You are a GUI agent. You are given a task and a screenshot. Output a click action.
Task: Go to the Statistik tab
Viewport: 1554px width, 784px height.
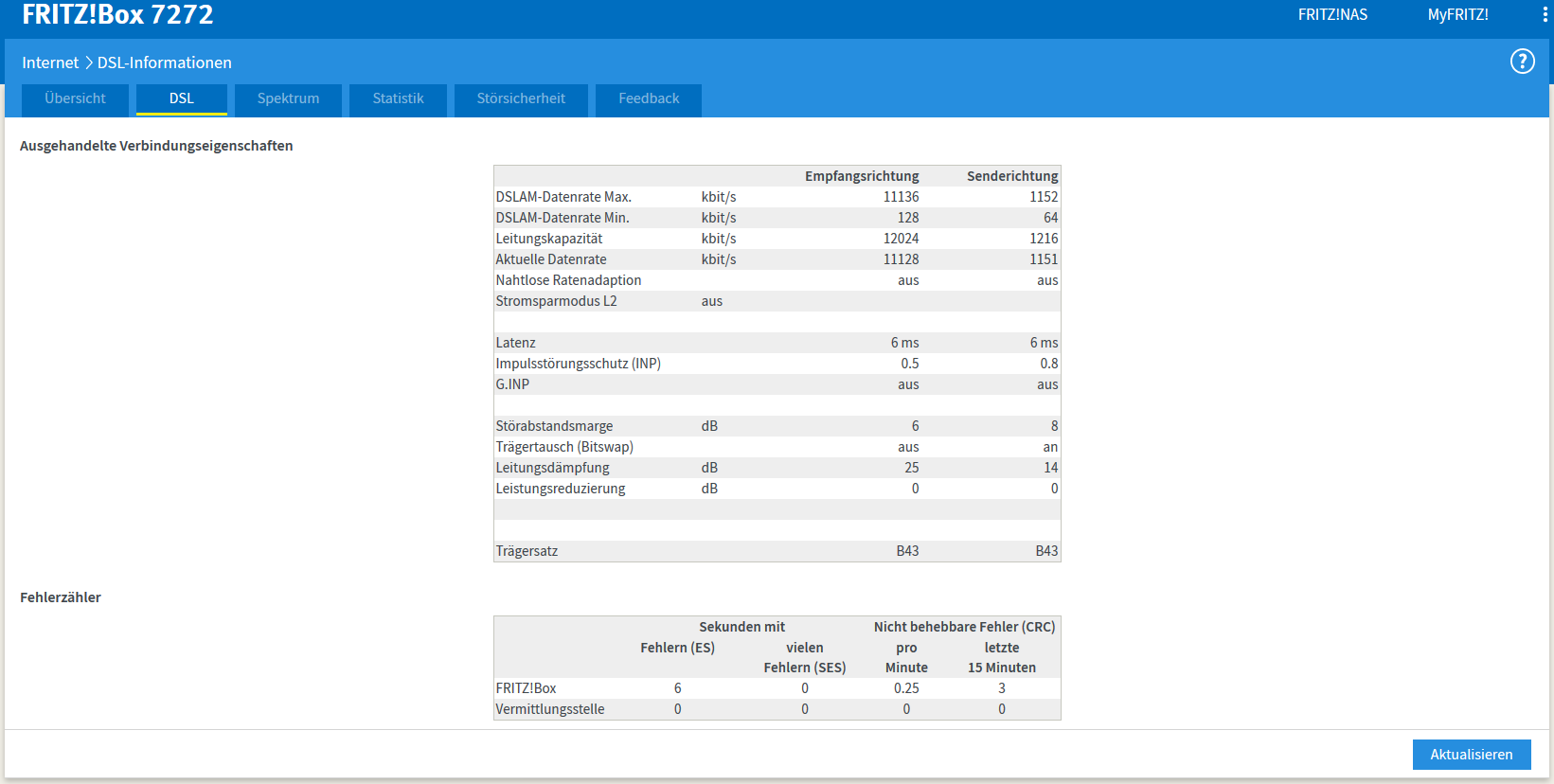click(x=398, y=99)
